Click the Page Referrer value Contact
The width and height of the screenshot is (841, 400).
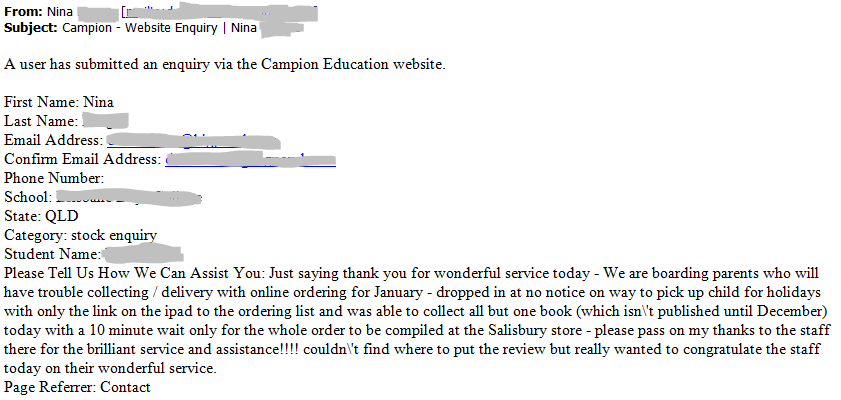coord(126,387)
